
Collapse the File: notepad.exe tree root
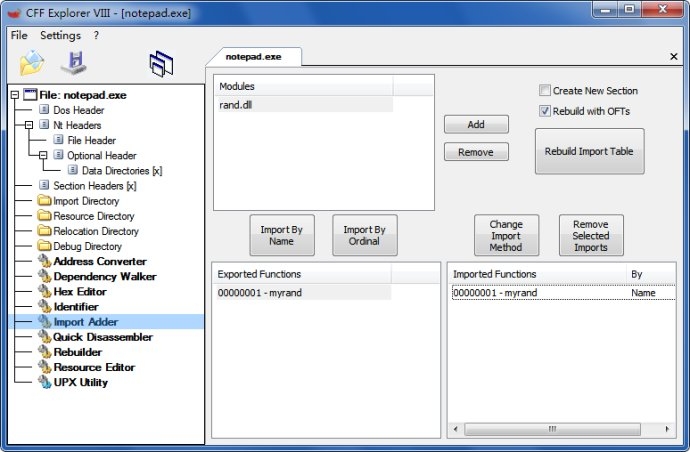tap(15, 95)
